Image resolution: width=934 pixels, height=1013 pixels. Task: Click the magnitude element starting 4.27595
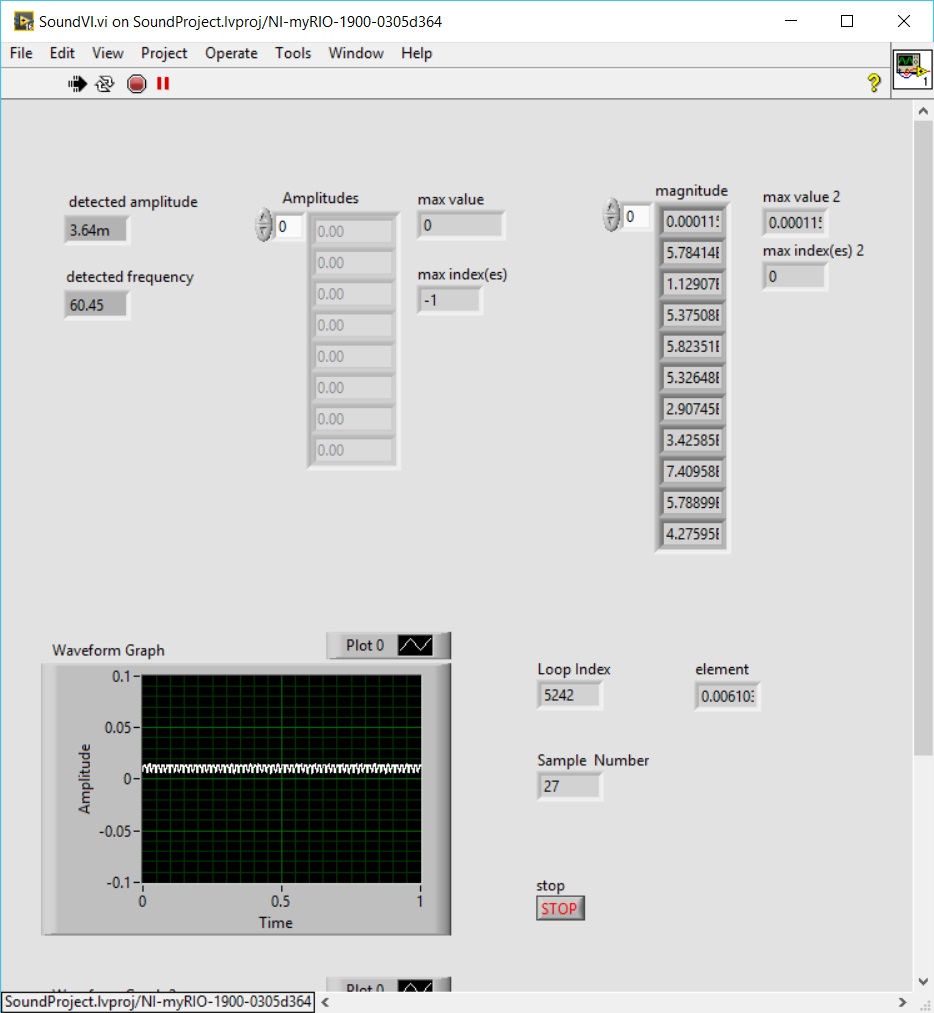pos(692,534)
